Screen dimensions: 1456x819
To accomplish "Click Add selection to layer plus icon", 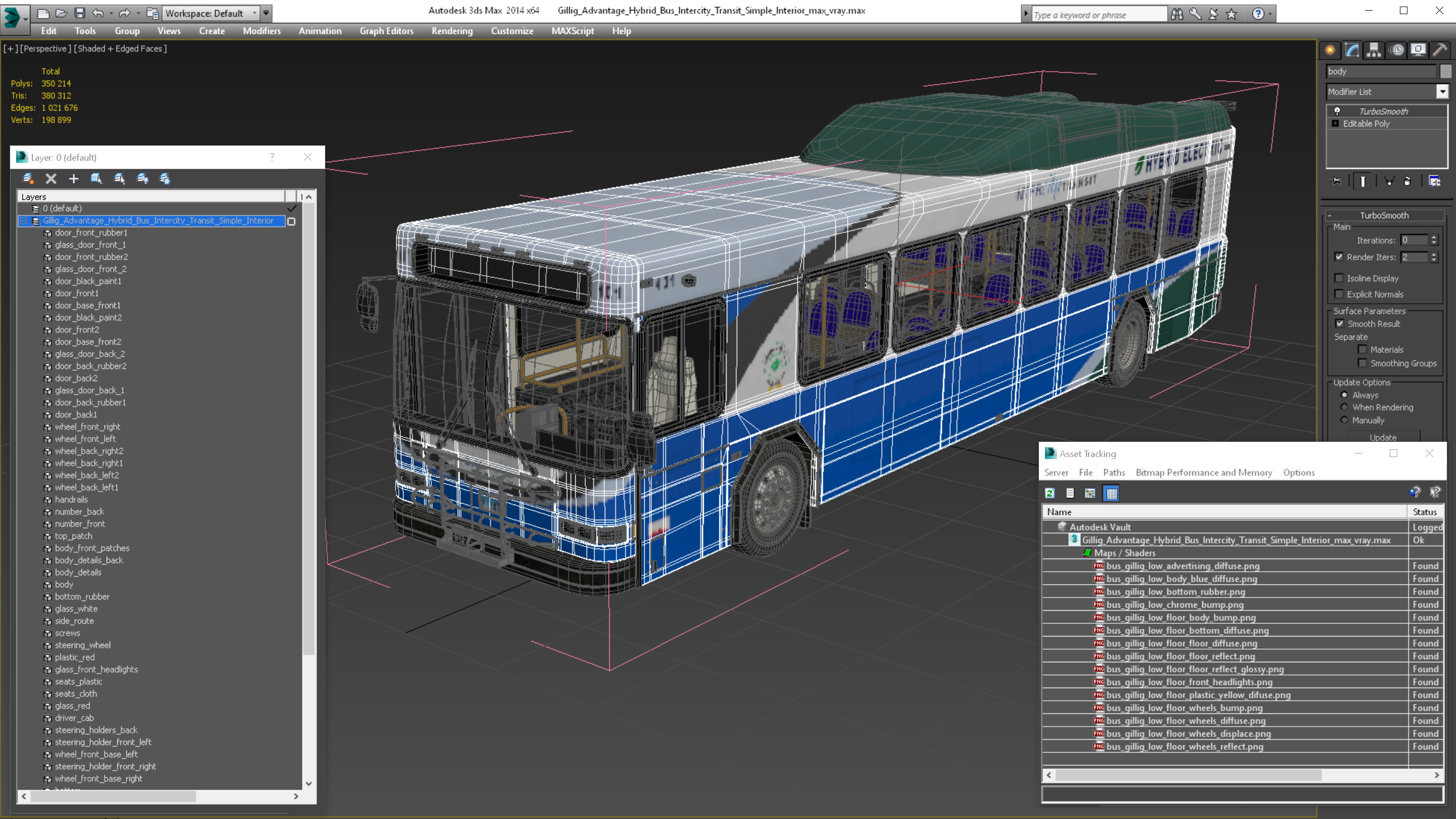I will [73, 178].
